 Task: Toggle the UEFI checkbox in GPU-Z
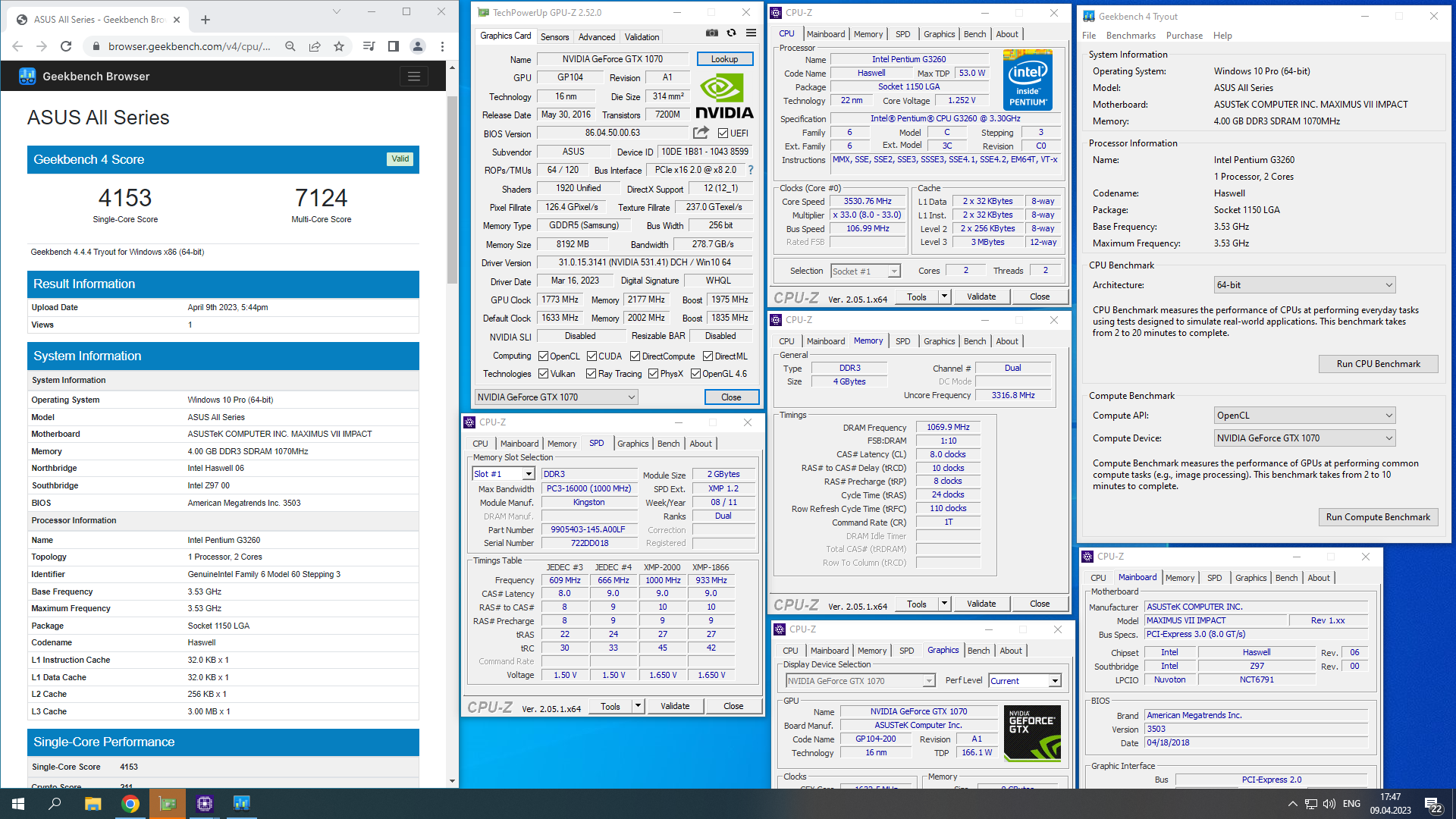click(x=723, y=133)
